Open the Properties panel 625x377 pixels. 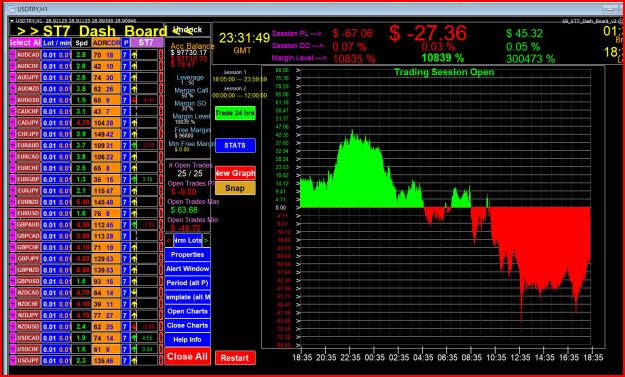coord(187,255)
